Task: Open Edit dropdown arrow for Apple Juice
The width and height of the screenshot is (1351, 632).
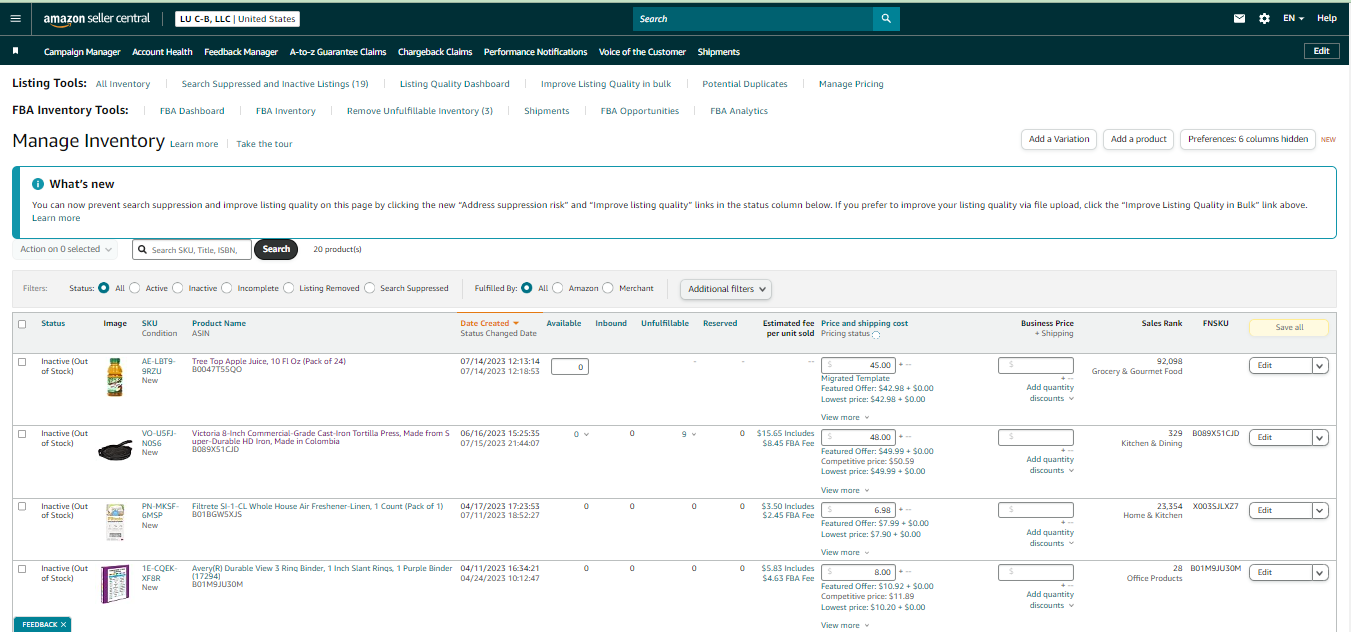Action: 1320,366
